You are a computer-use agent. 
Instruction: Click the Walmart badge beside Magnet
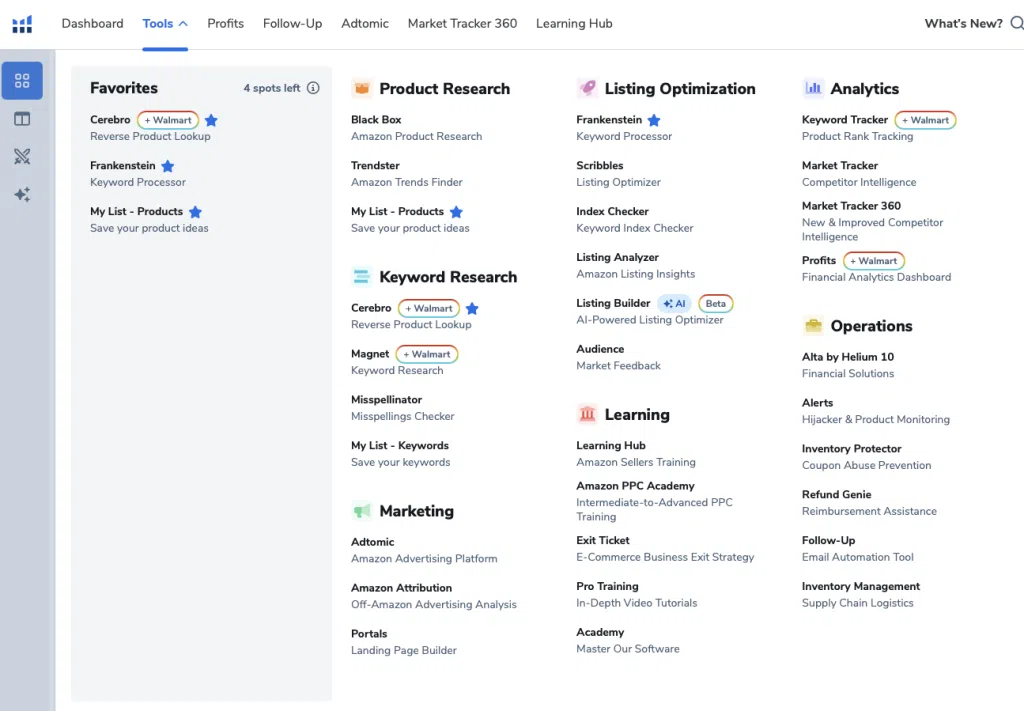coord(427,354)
